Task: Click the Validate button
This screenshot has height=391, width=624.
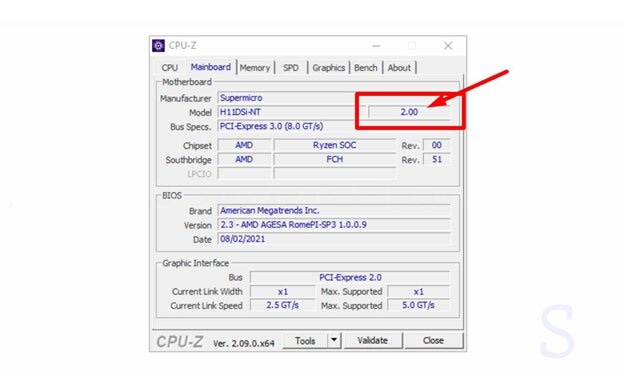Action: tap(372, 340)
